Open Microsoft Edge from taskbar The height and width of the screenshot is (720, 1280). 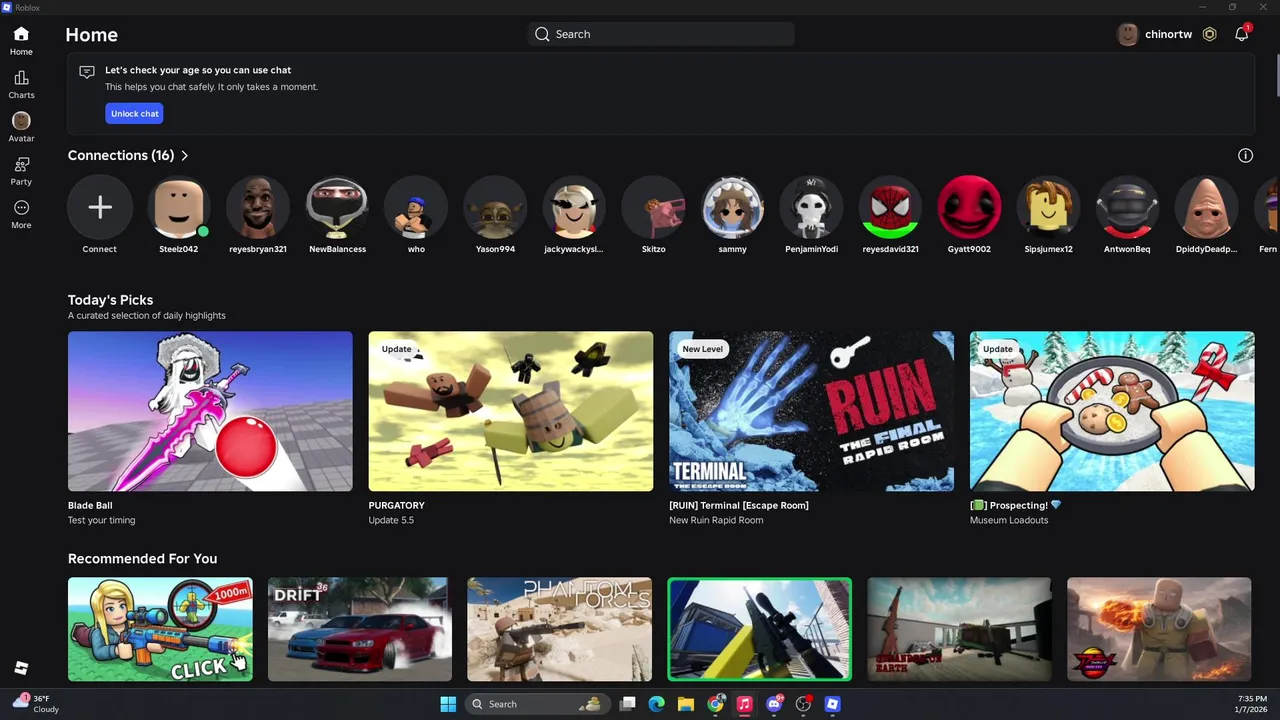pos(657,704)
